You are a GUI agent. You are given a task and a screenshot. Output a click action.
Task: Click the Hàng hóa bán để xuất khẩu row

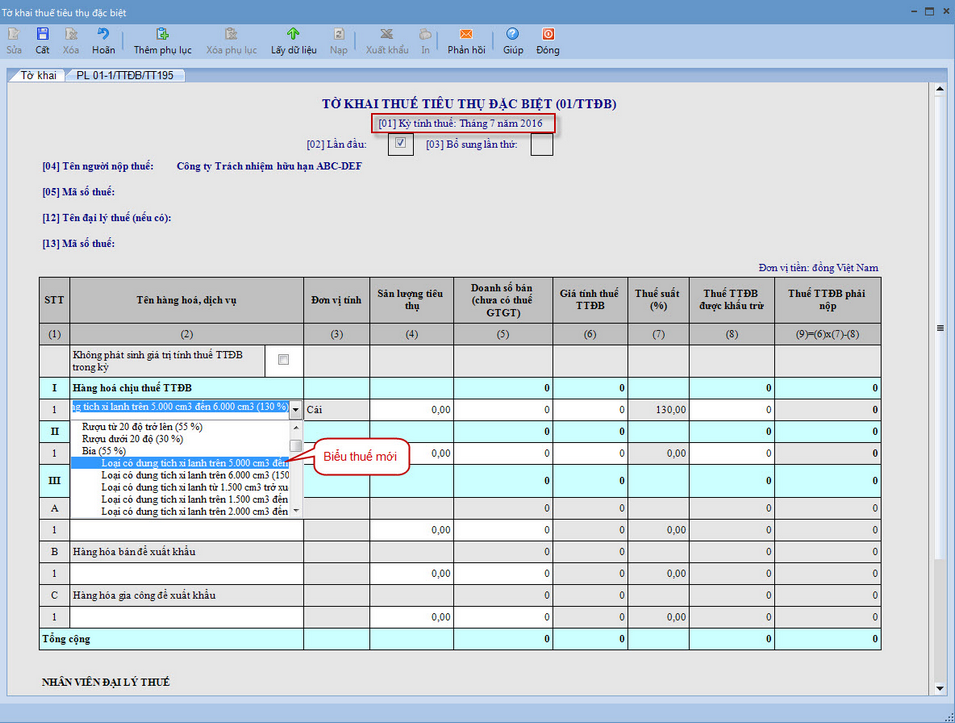(460, 552)
